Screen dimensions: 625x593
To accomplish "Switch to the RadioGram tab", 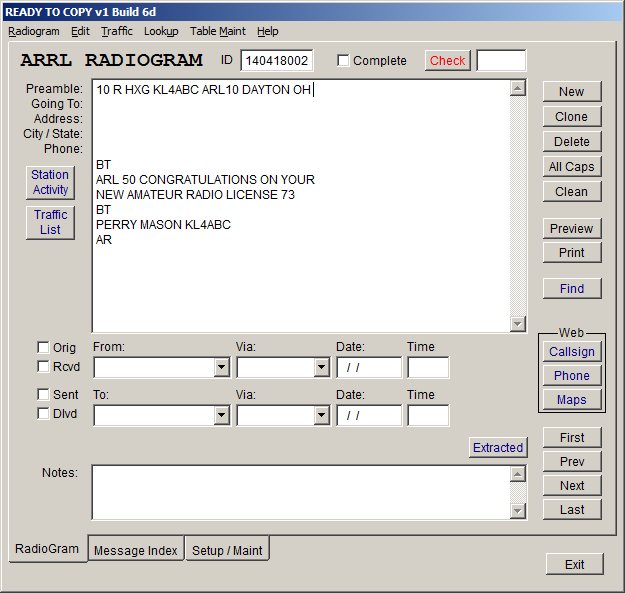I will coord(47,549).
